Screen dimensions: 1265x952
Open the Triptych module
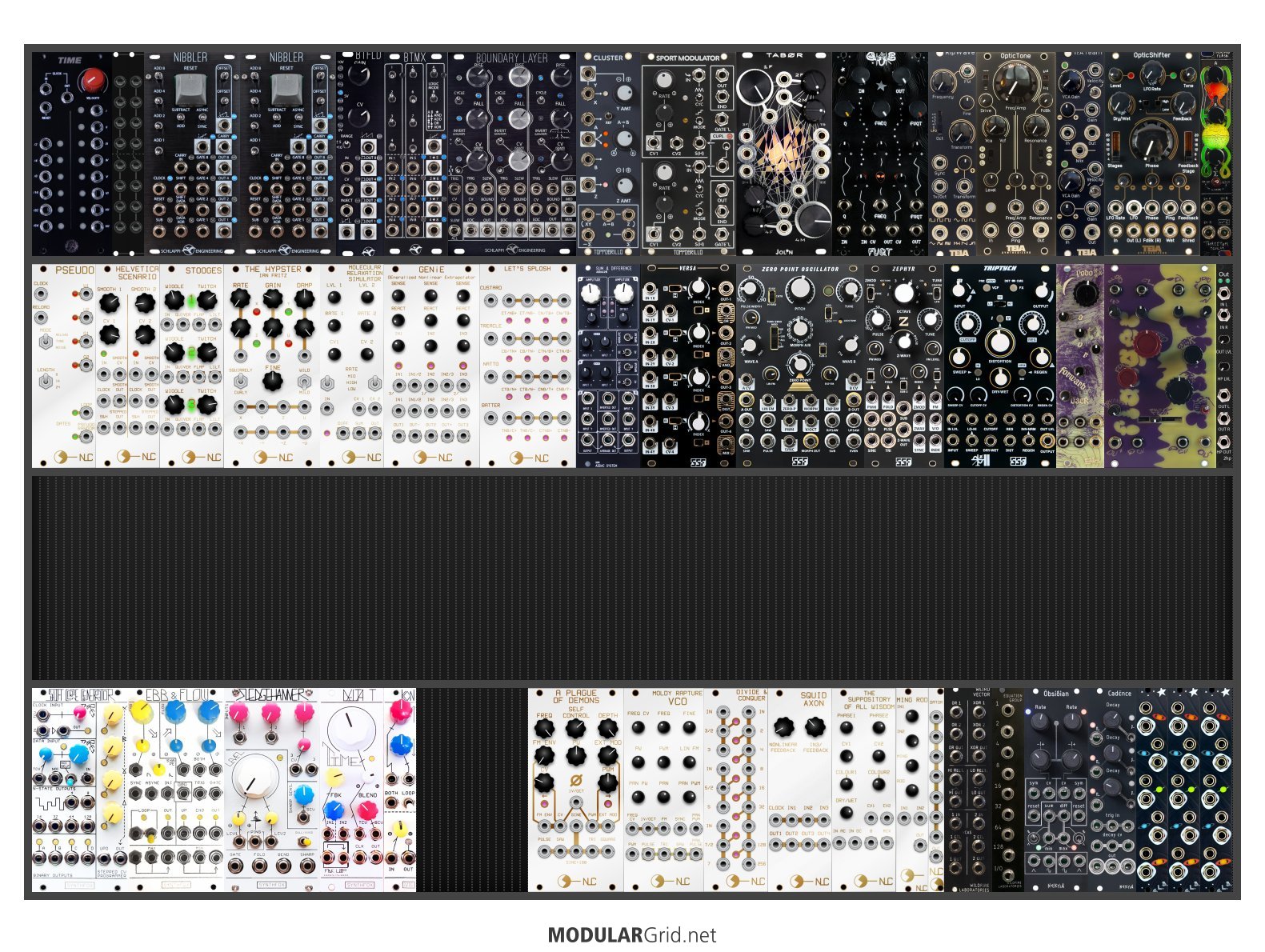click(x=1000, y=366)
